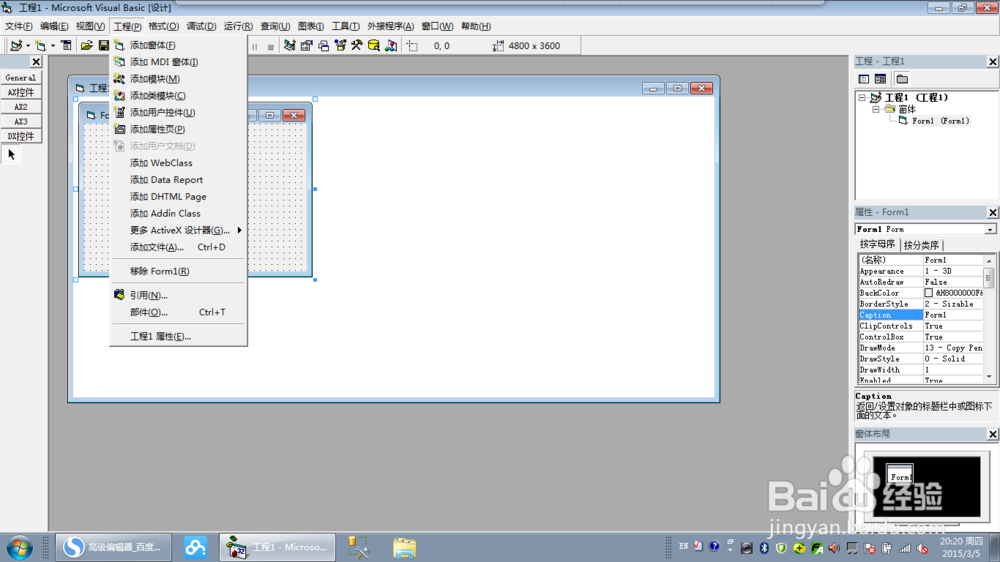The width and height of the screenshot is (1000, 562).
Task: Click the properties list scrollbar up arrow
Action: point(989,261)
